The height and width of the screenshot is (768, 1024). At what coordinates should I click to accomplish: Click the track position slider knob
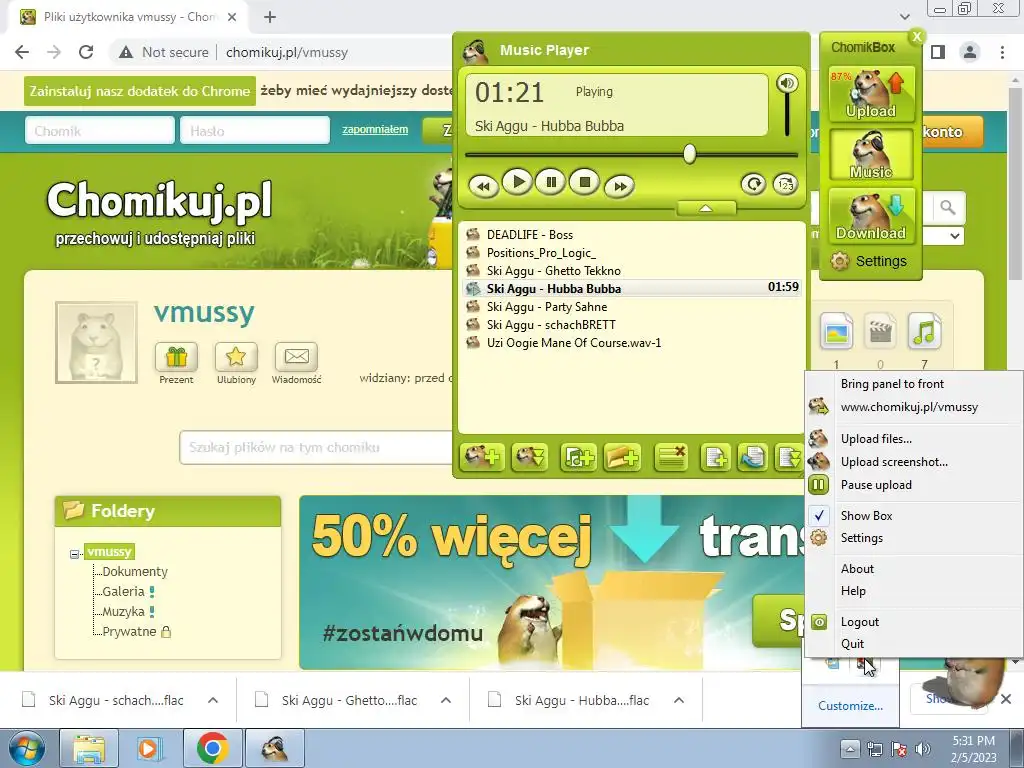pos(690,154)
